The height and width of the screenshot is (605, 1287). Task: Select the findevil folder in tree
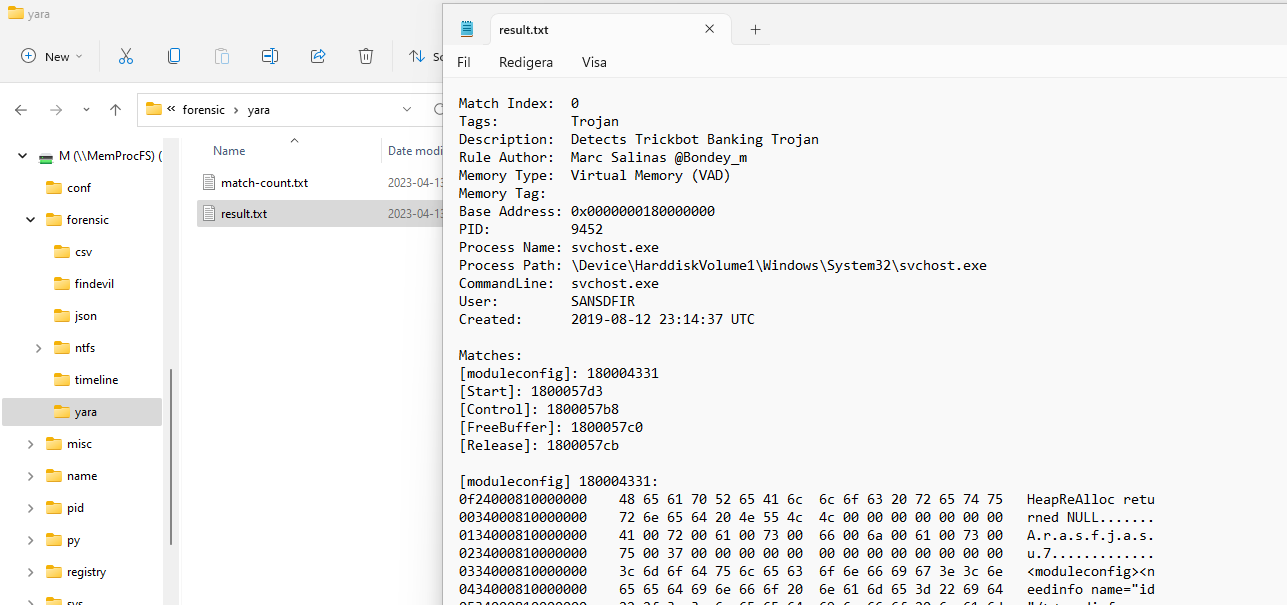pyautogui.click(x=94, y=284)
